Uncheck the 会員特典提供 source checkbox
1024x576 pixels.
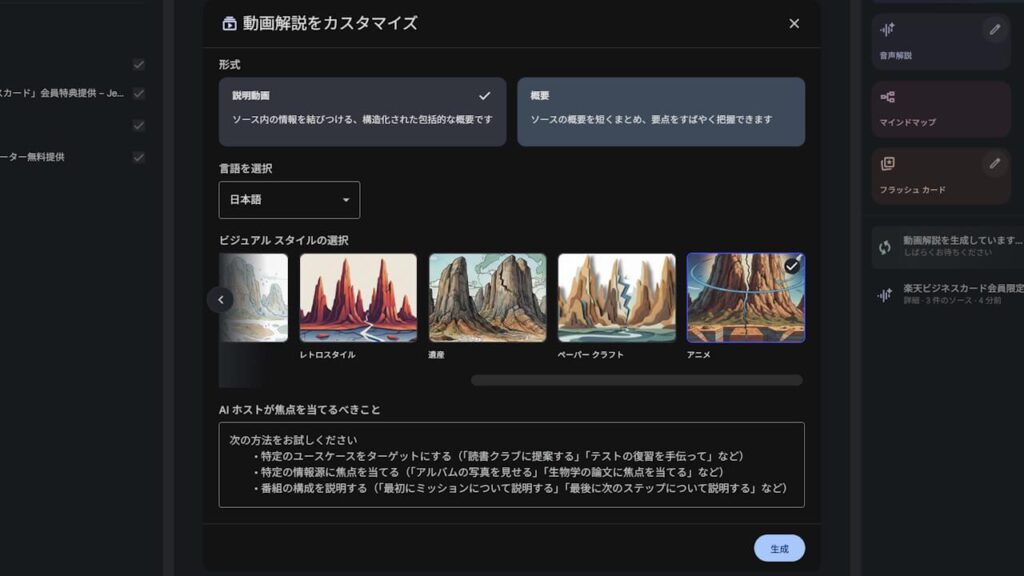138,93
